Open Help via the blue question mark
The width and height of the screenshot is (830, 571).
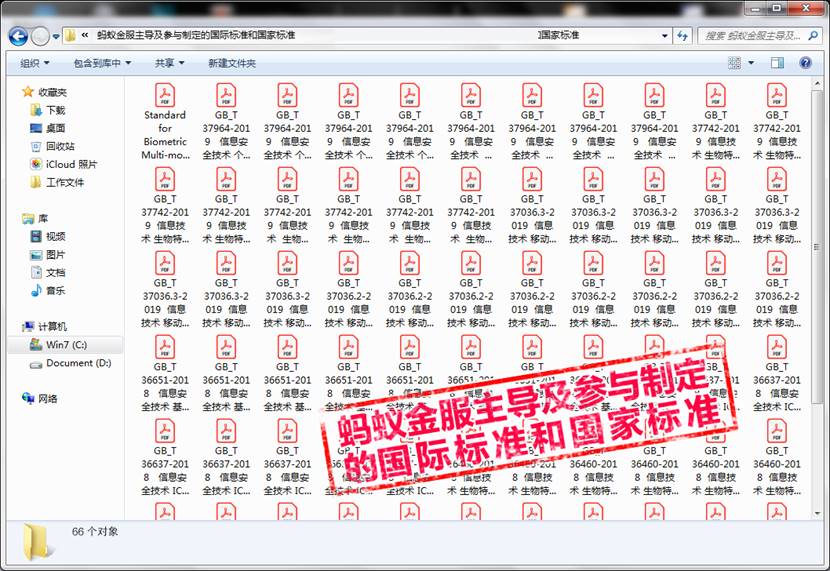coord(805,63)
